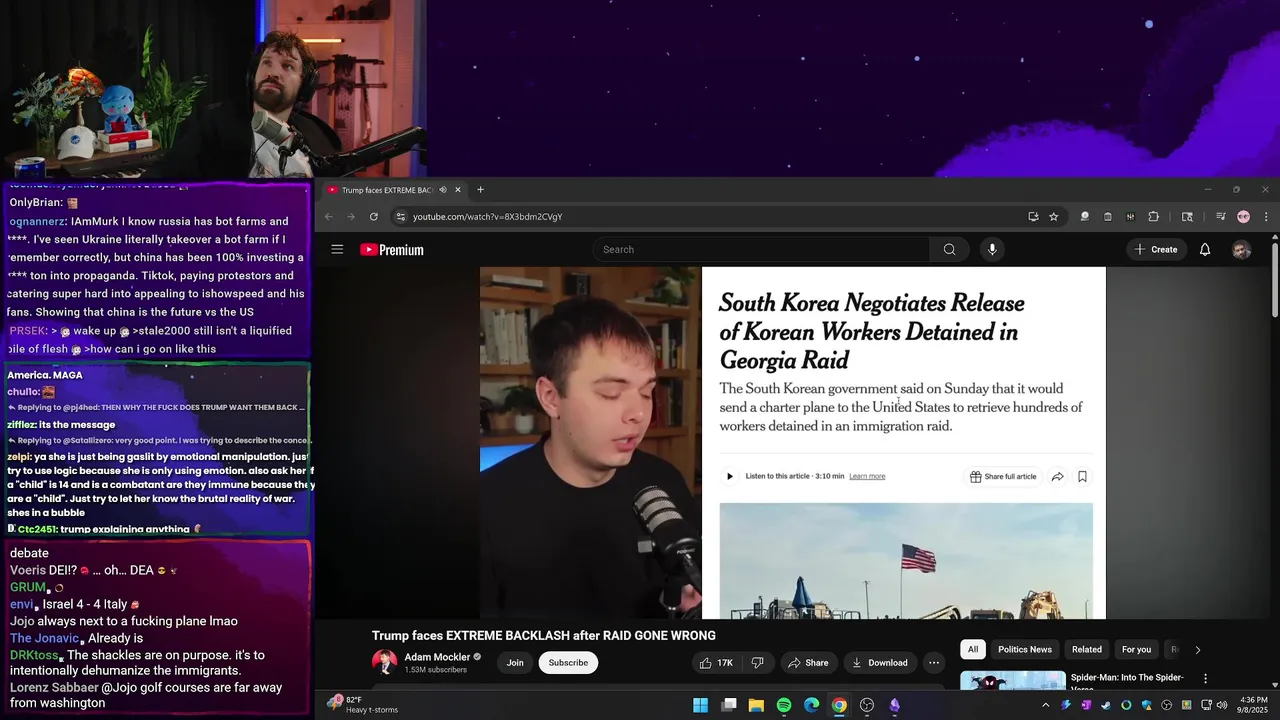Open the Steam icon in system tray
Image resolution: width=1280 pixels, height=720 pixels.
(1106, 705)
